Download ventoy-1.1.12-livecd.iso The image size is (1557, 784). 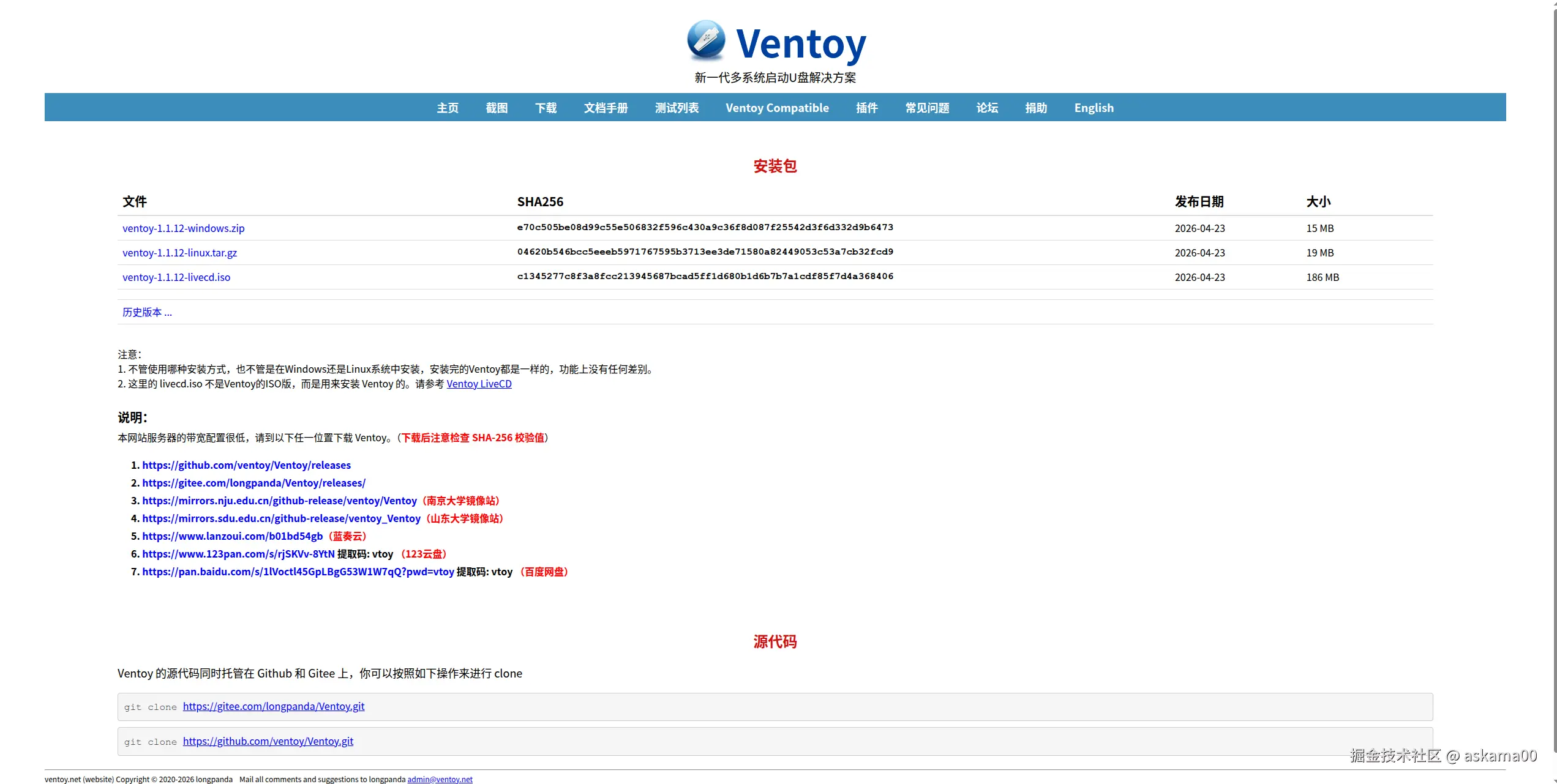tap(176, 277)
